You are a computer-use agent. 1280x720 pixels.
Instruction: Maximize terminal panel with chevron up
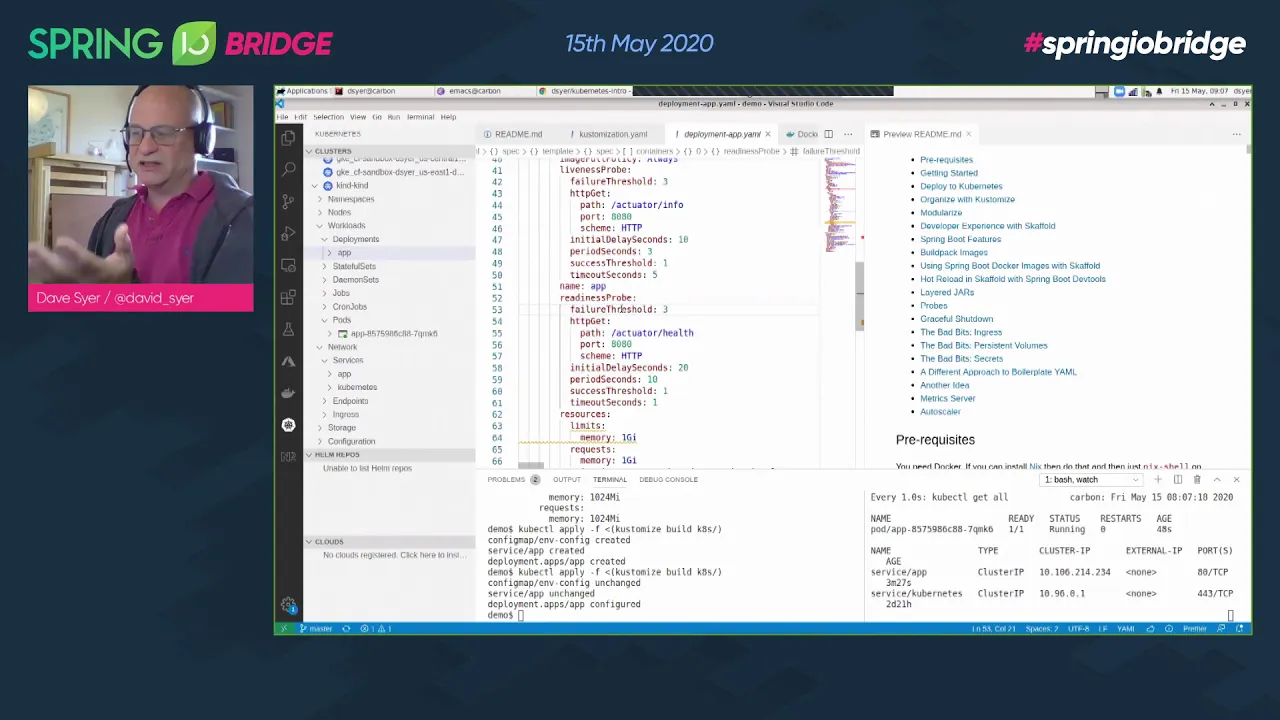[1217, 480]
